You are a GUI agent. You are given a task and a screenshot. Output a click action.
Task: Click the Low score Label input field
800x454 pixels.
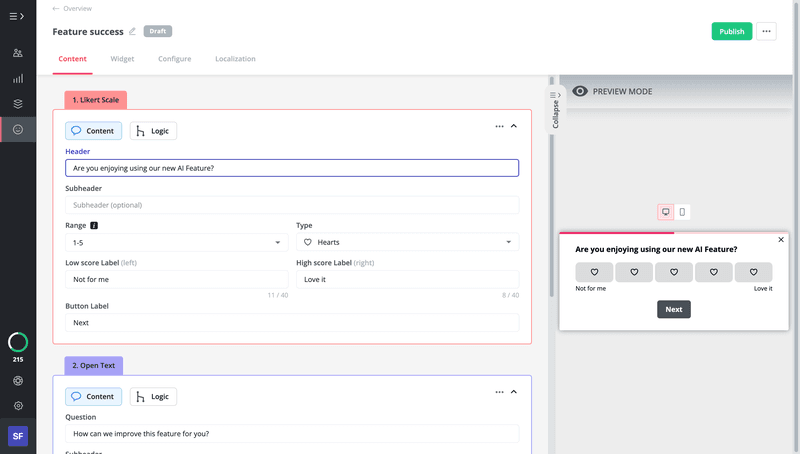(x=177, y=279)
